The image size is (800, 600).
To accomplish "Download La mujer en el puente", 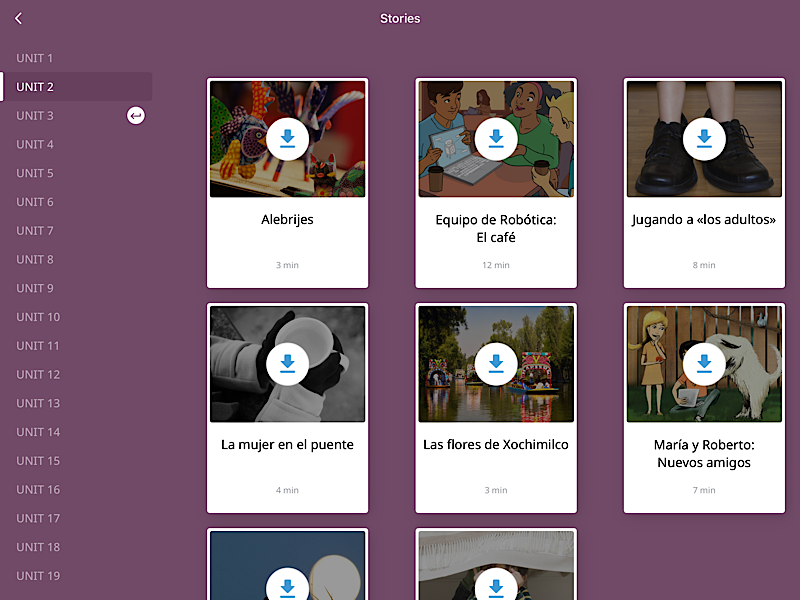I will coord(287,364).
